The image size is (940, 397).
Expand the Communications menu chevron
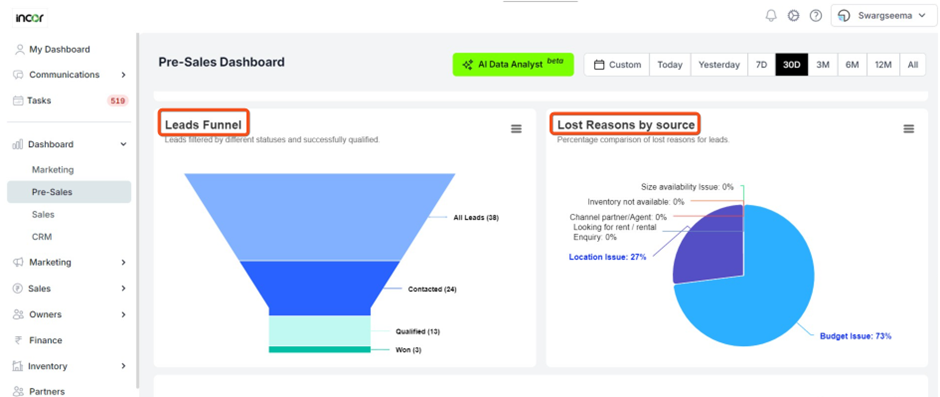(123, 75)
